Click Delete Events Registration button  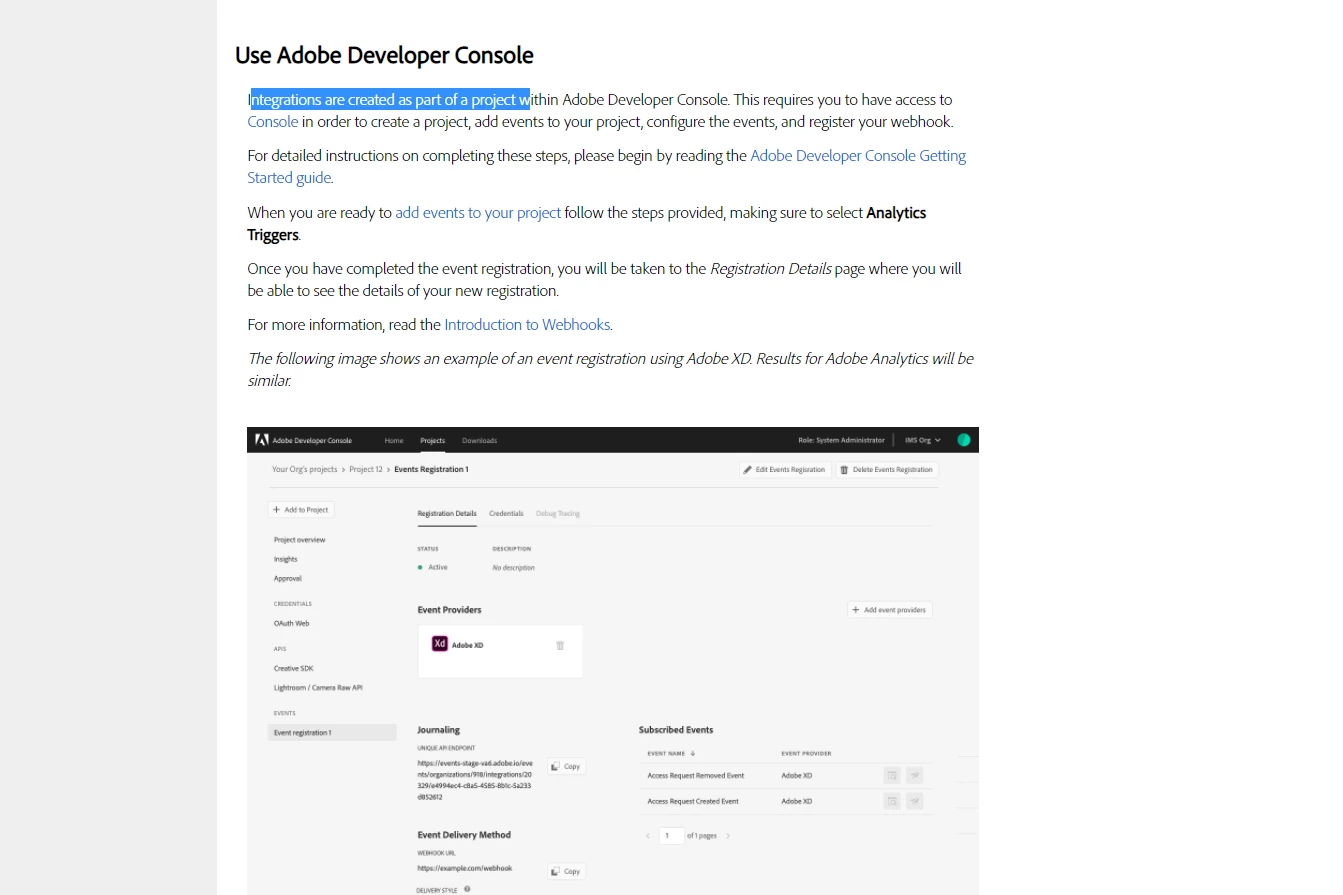tap(887, 469)
